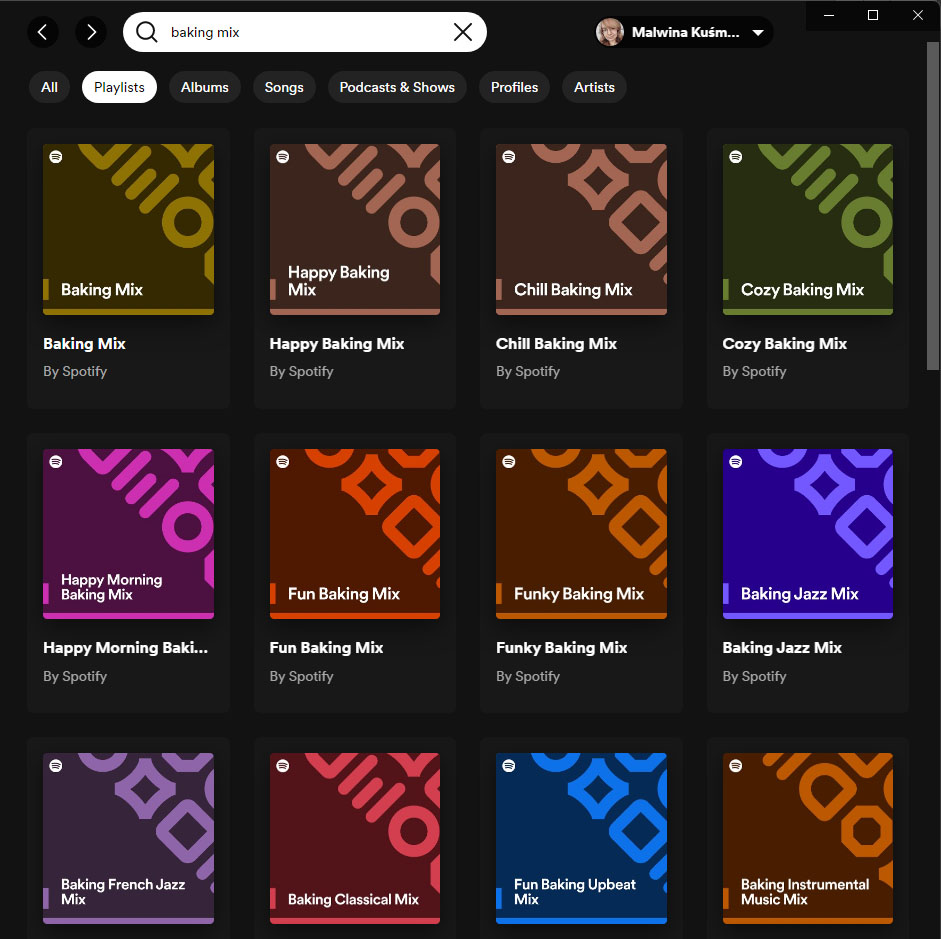Click "By Spotify" under Baking Jazz Mix
The height and width of the screenshot is (939, 941).
pos(754,677)
